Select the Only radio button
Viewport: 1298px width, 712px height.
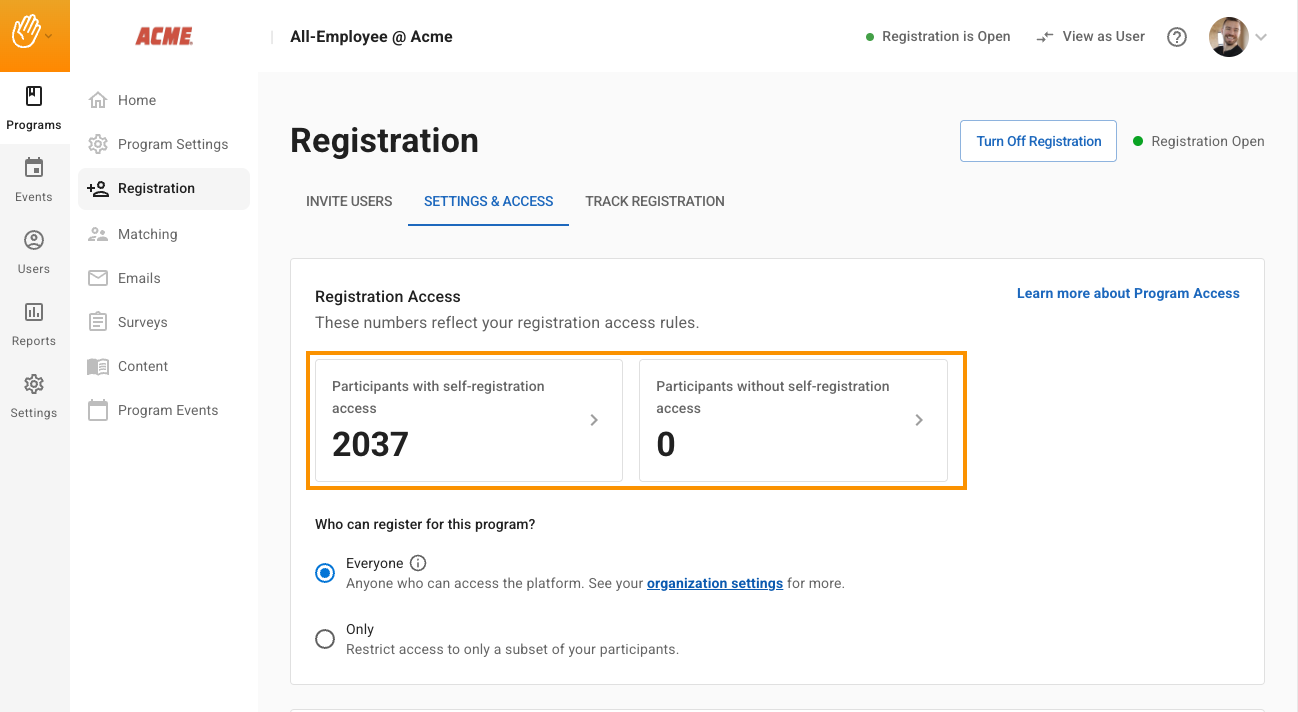[x=325, y=639]
